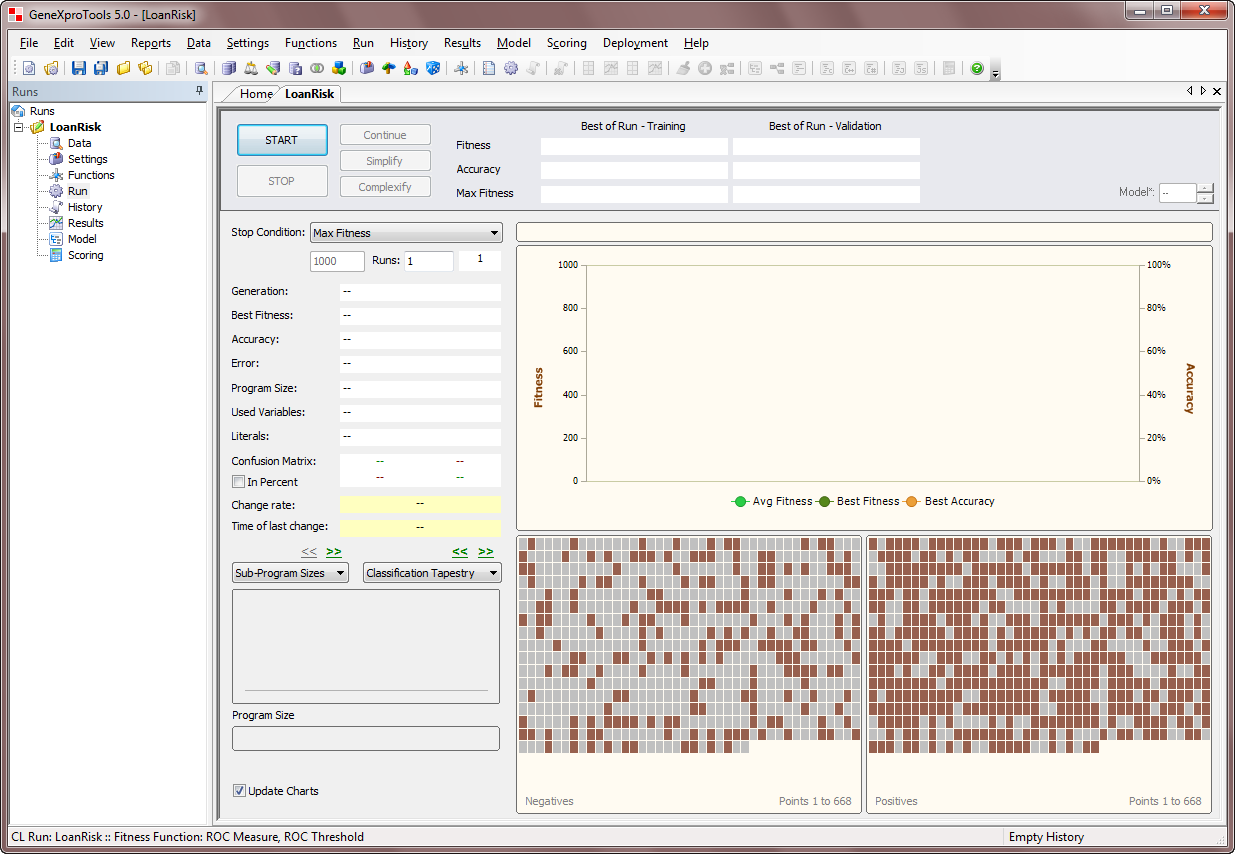Open the Classification Tapestry dropdown

[x=432, y=573]
